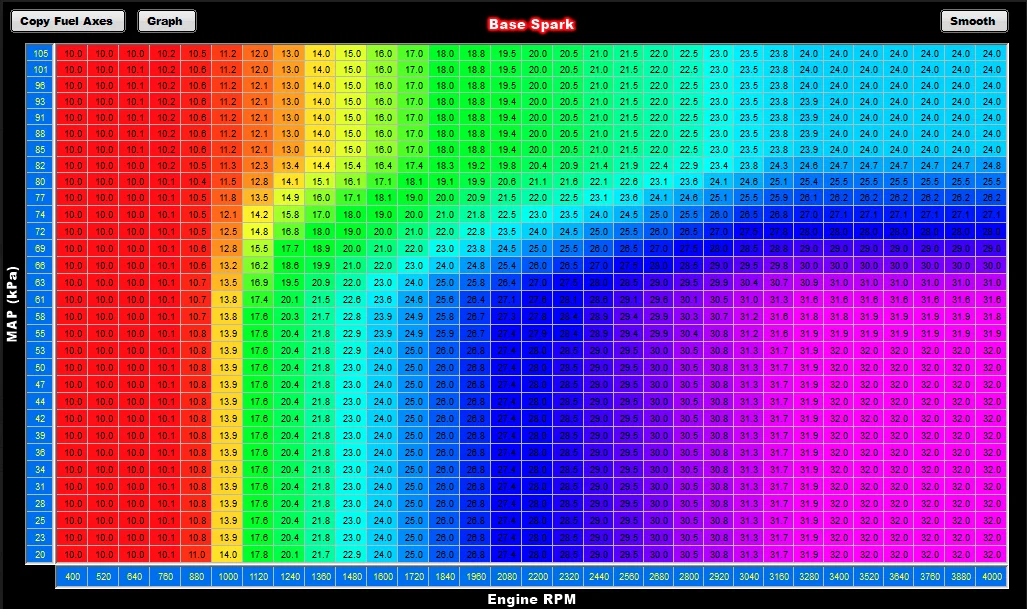Image resolution: width=1027 pixels, height=609 pixels.
Task: Select the 20.6 cell at 80 kPa, 2080 RPM
Action: [x=506, y=181]
